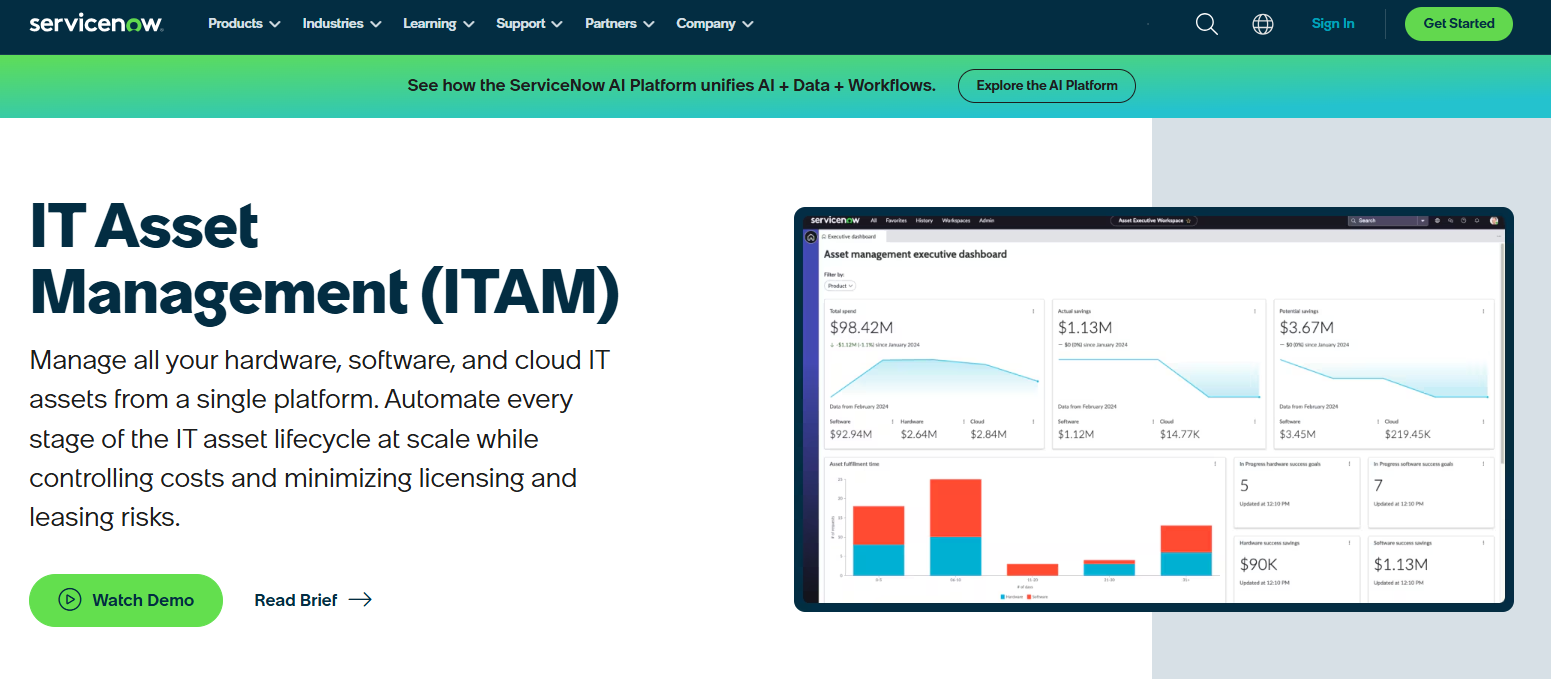Viewport: 1551px width, 679px height.
Task: Select the Executive dashboard tab
Action: pyautogui.click(x=851, y=237)
